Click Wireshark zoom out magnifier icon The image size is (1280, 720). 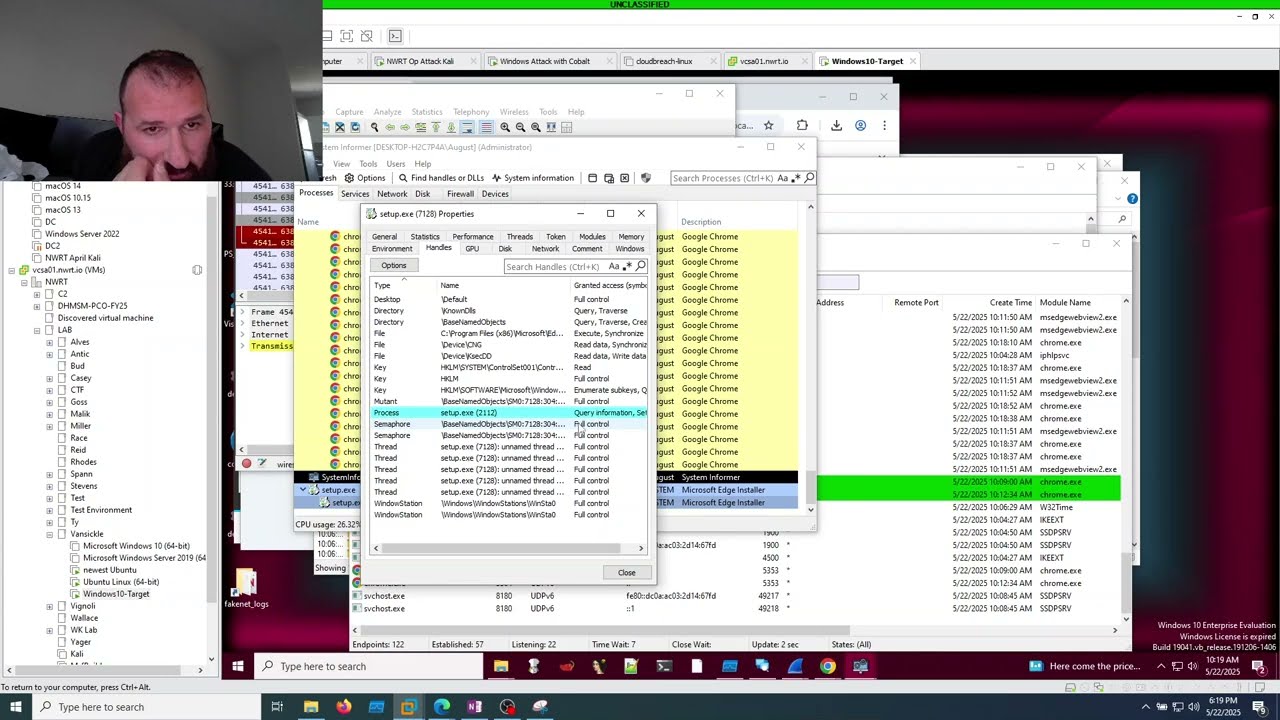coord(520,127)
